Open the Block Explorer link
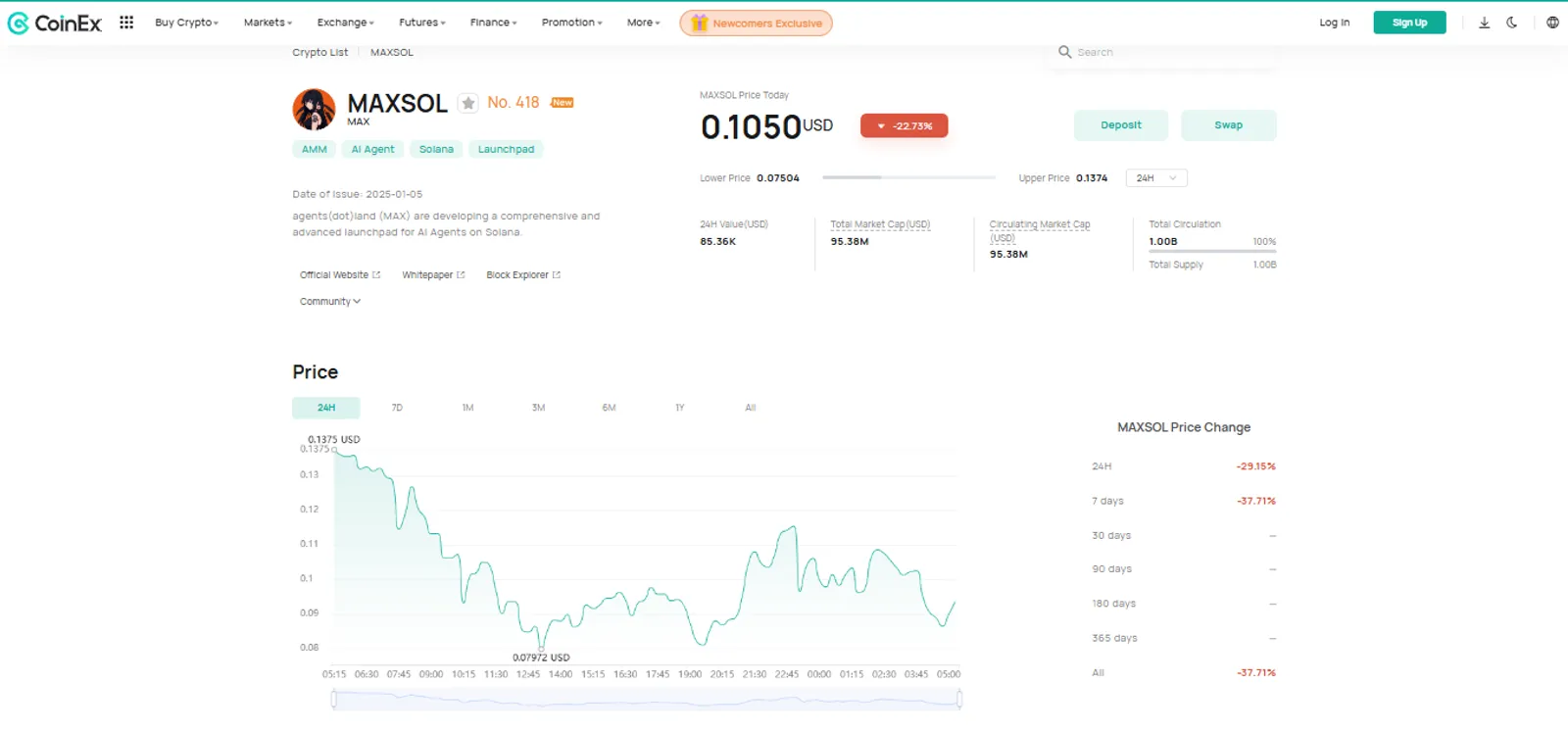This screenshot has width=1568, height=732. click(523, 275)
